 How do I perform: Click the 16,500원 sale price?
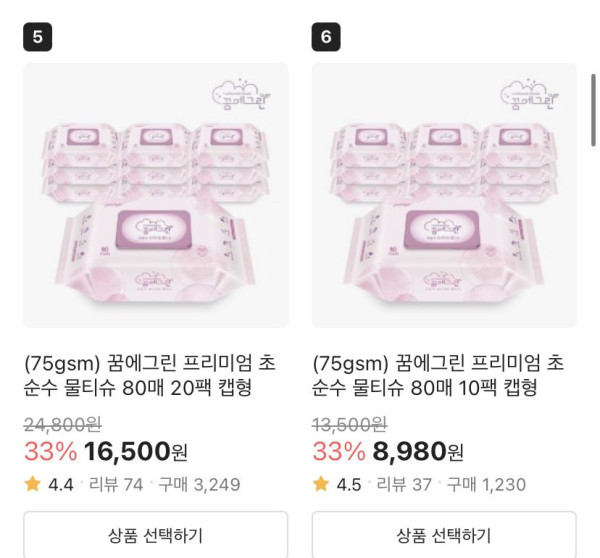(x=135, y=452)
